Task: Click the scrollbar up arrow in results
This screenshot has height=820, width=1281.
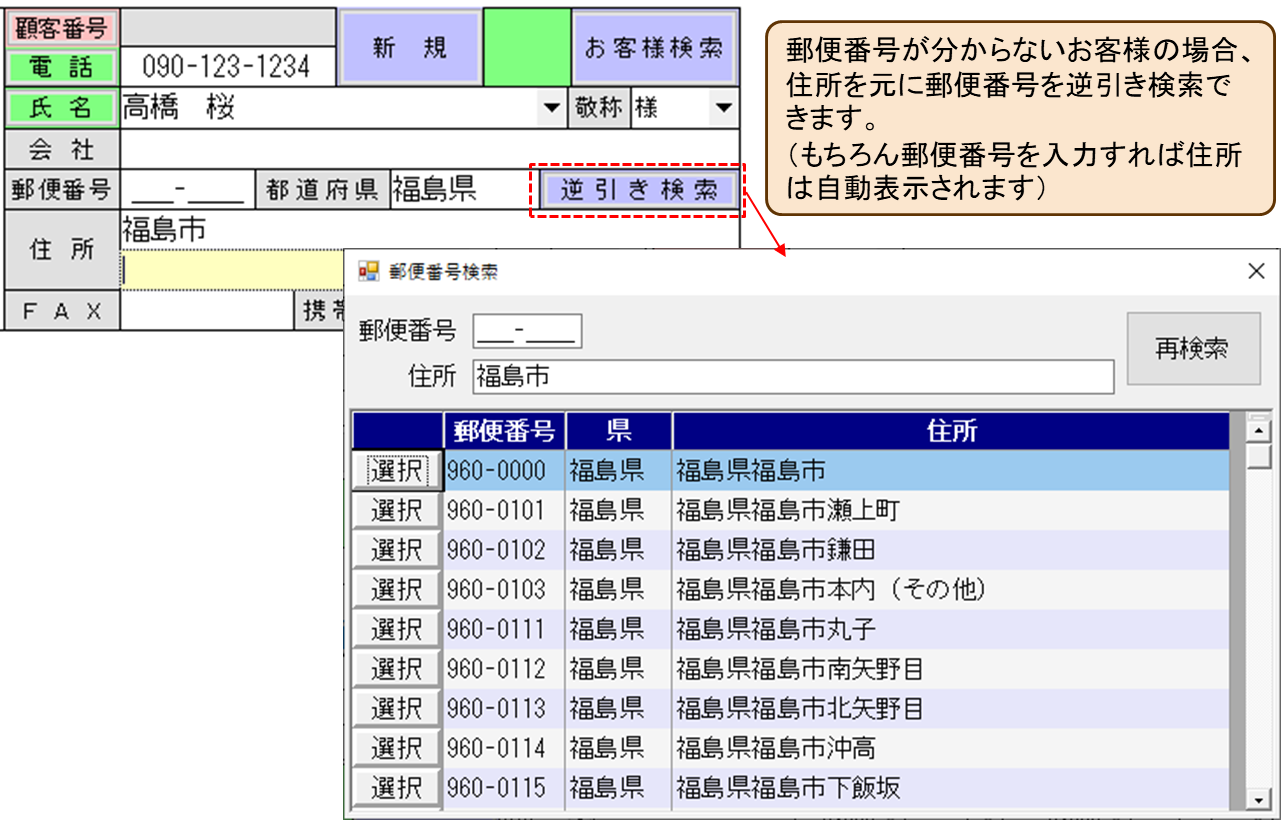Action: click(x=1258, y=430)
